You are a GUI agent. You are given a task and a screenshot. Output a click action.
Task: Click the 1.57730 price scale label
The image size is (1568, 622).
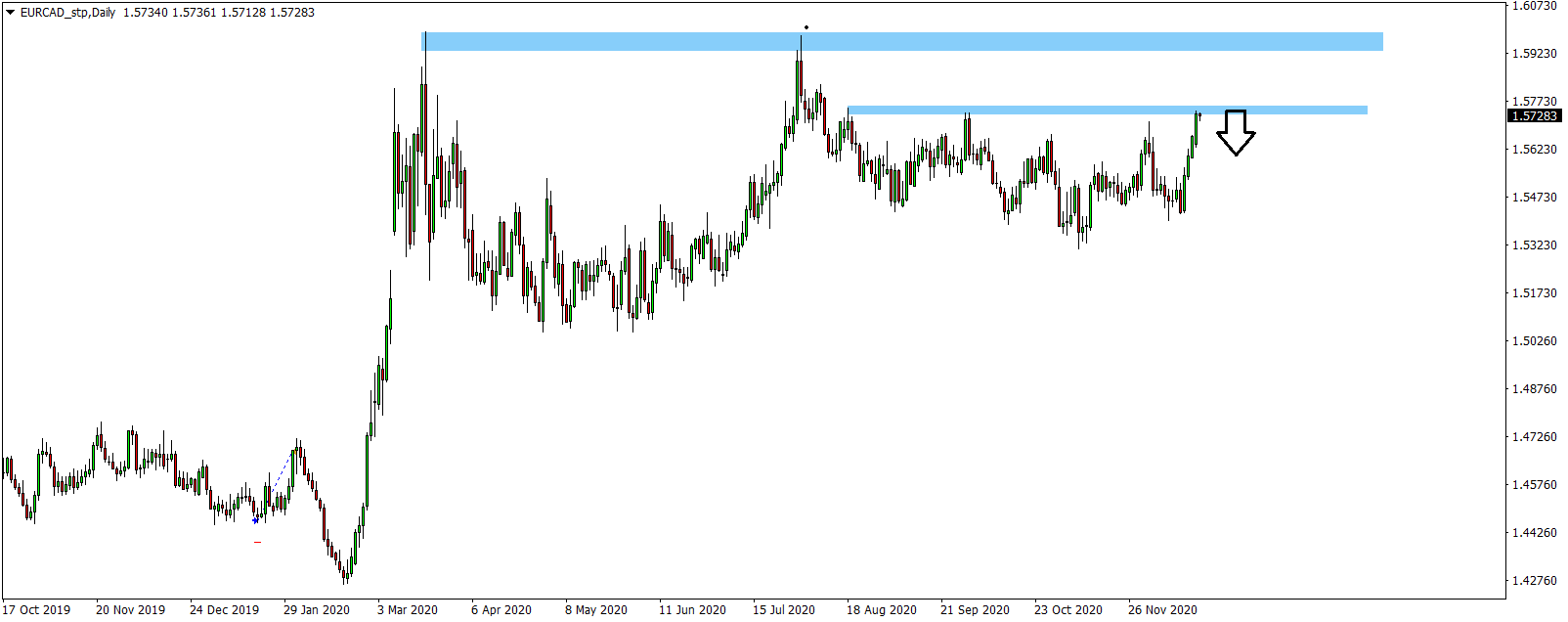click(x=1534, y=102)
